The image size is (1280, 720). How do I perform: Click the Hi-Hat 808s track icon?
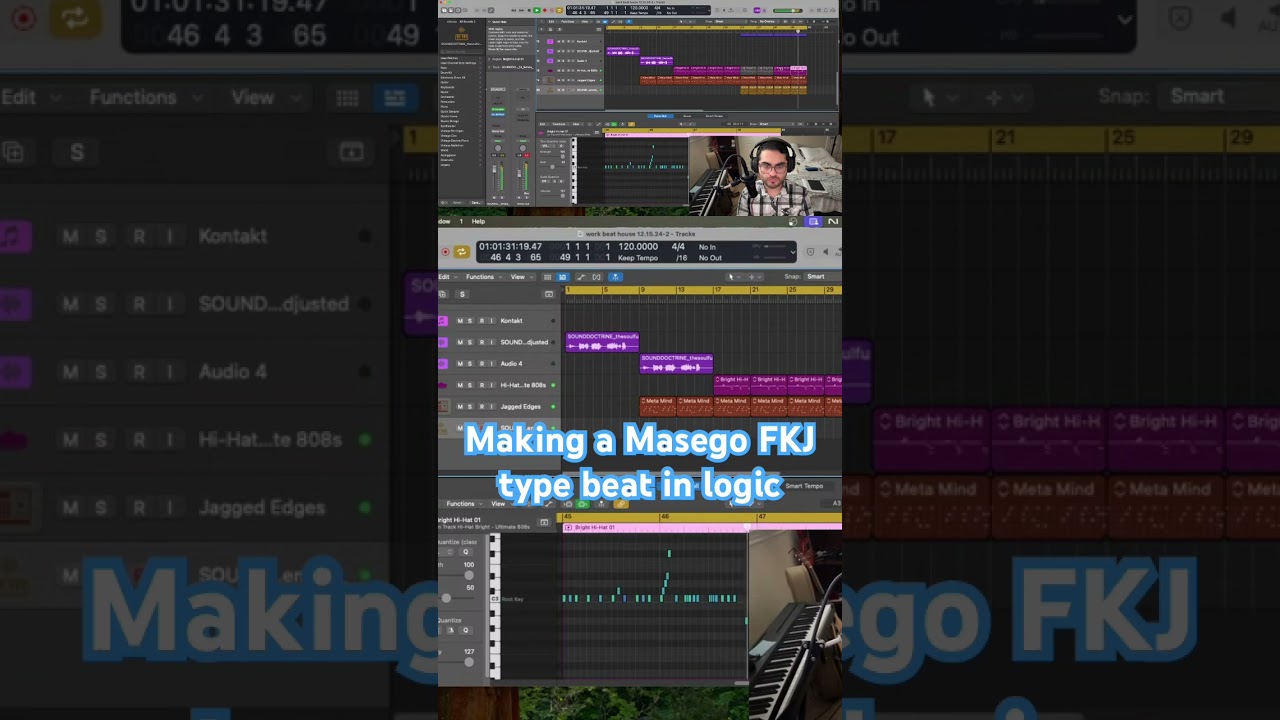(x=443, y=385)
